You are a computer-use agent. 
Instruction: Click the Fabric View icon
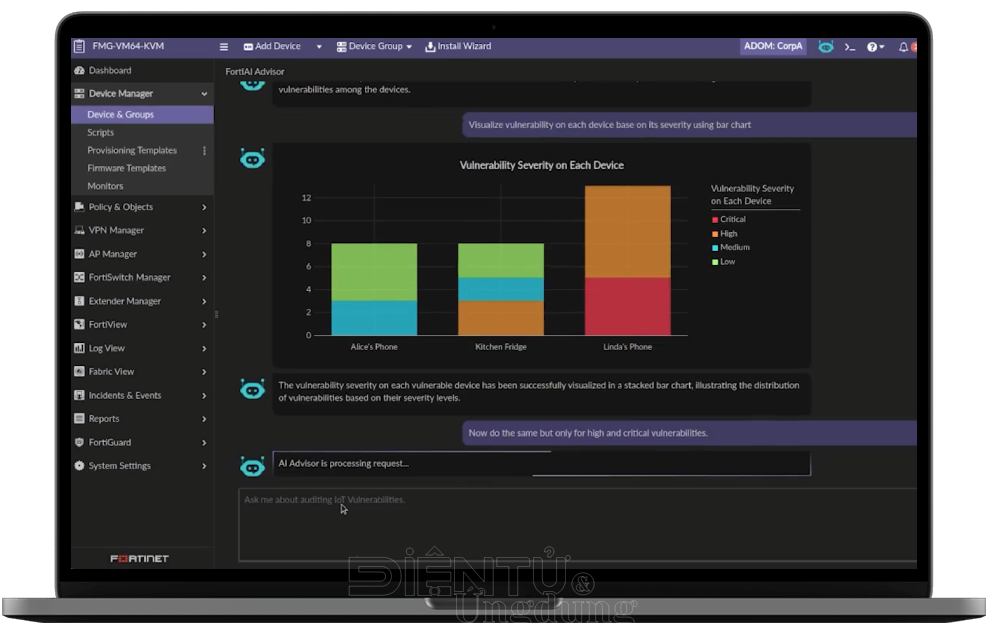tap(79, 372)
